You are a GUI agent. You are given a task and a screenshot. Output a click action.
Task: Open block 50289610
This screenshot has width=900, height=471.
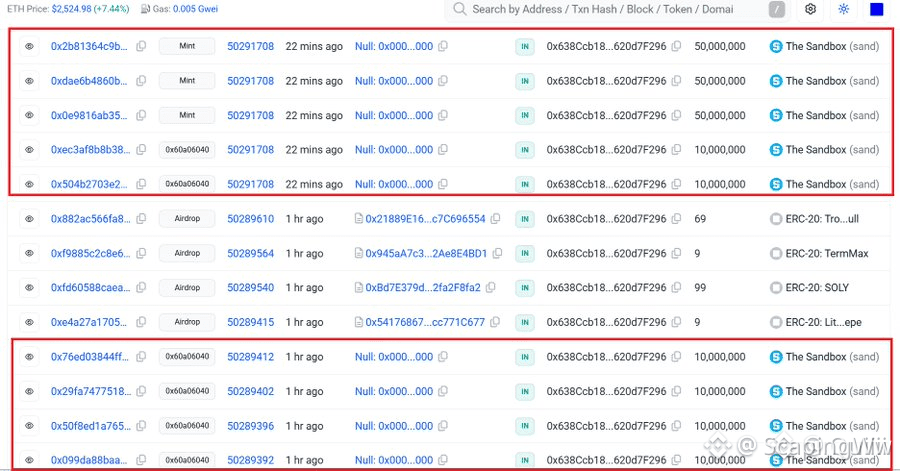[x=250, y=219]
